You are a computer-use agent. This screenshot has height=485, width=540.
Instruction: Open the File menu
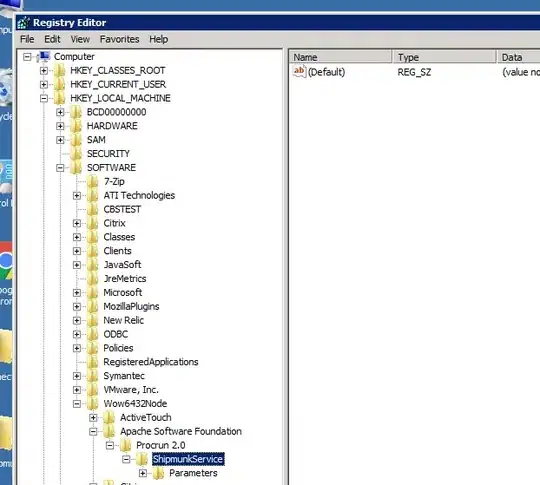27,39
